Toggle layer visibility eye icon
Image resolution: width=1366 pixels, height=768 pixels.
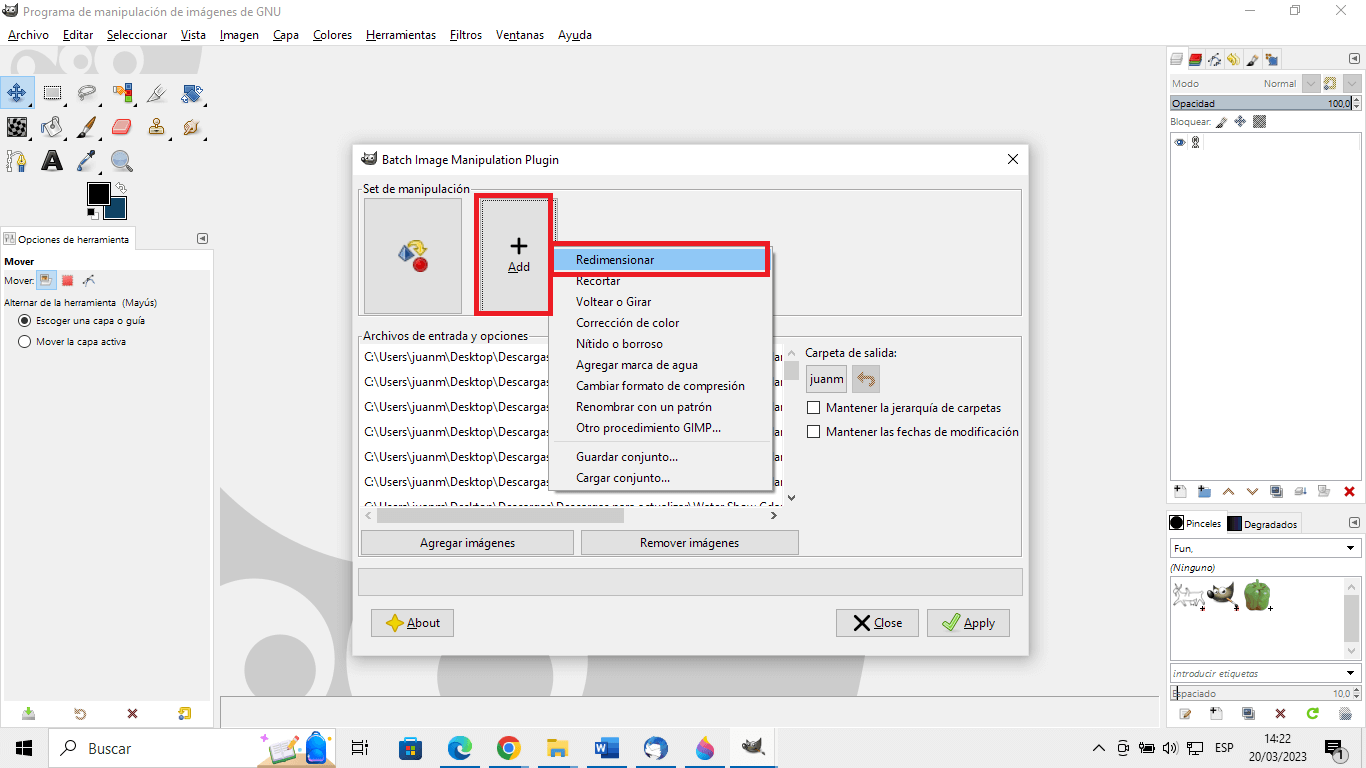pyautogui.click(x=1180, y=143)
